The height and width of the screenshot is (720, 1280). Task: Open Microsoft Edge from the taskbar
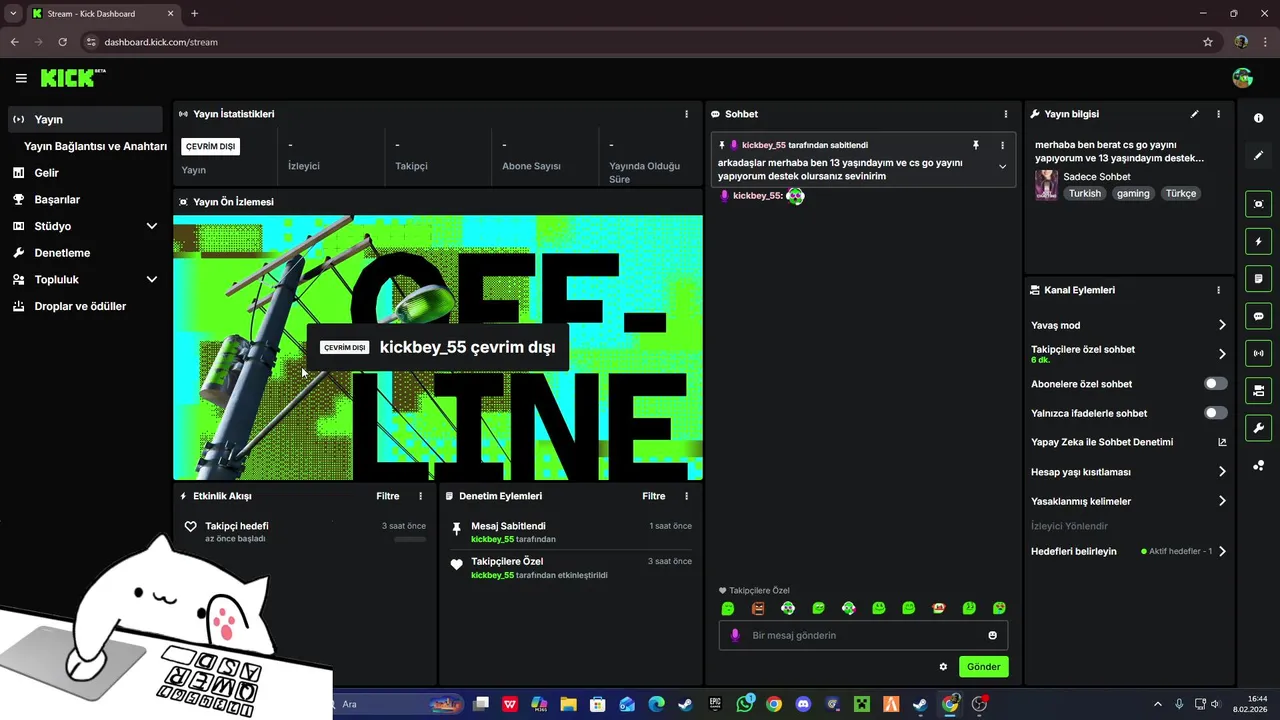click(656, 704)
